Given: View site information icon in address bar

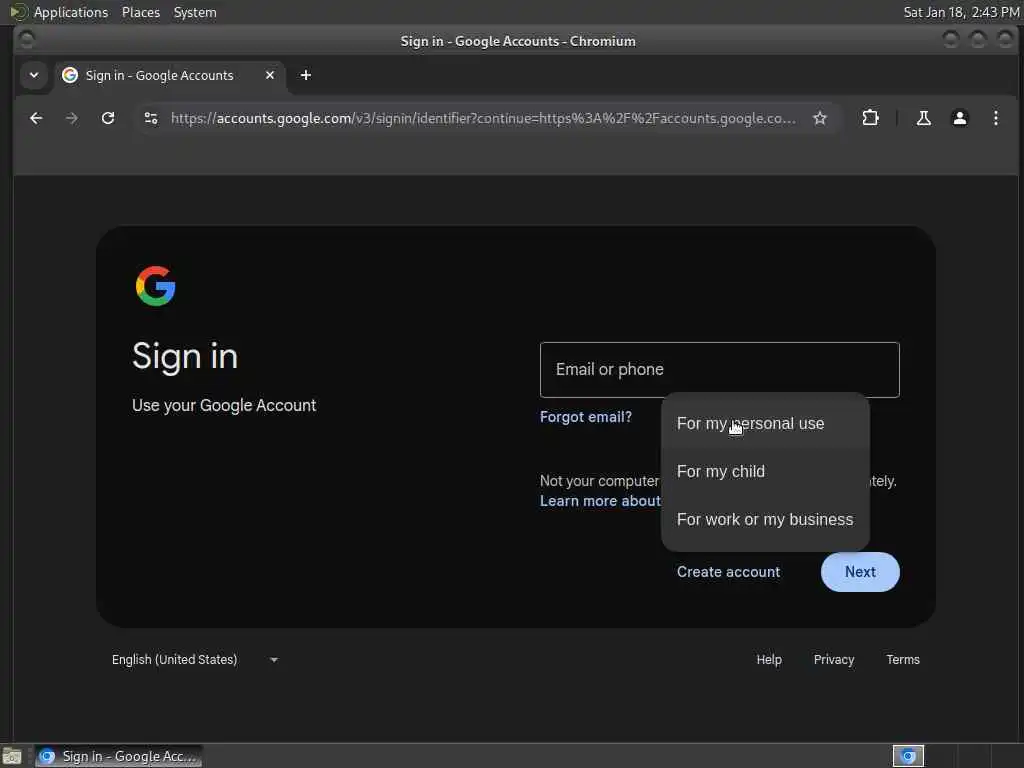Looking at the screenshot, I should (151, 118).
